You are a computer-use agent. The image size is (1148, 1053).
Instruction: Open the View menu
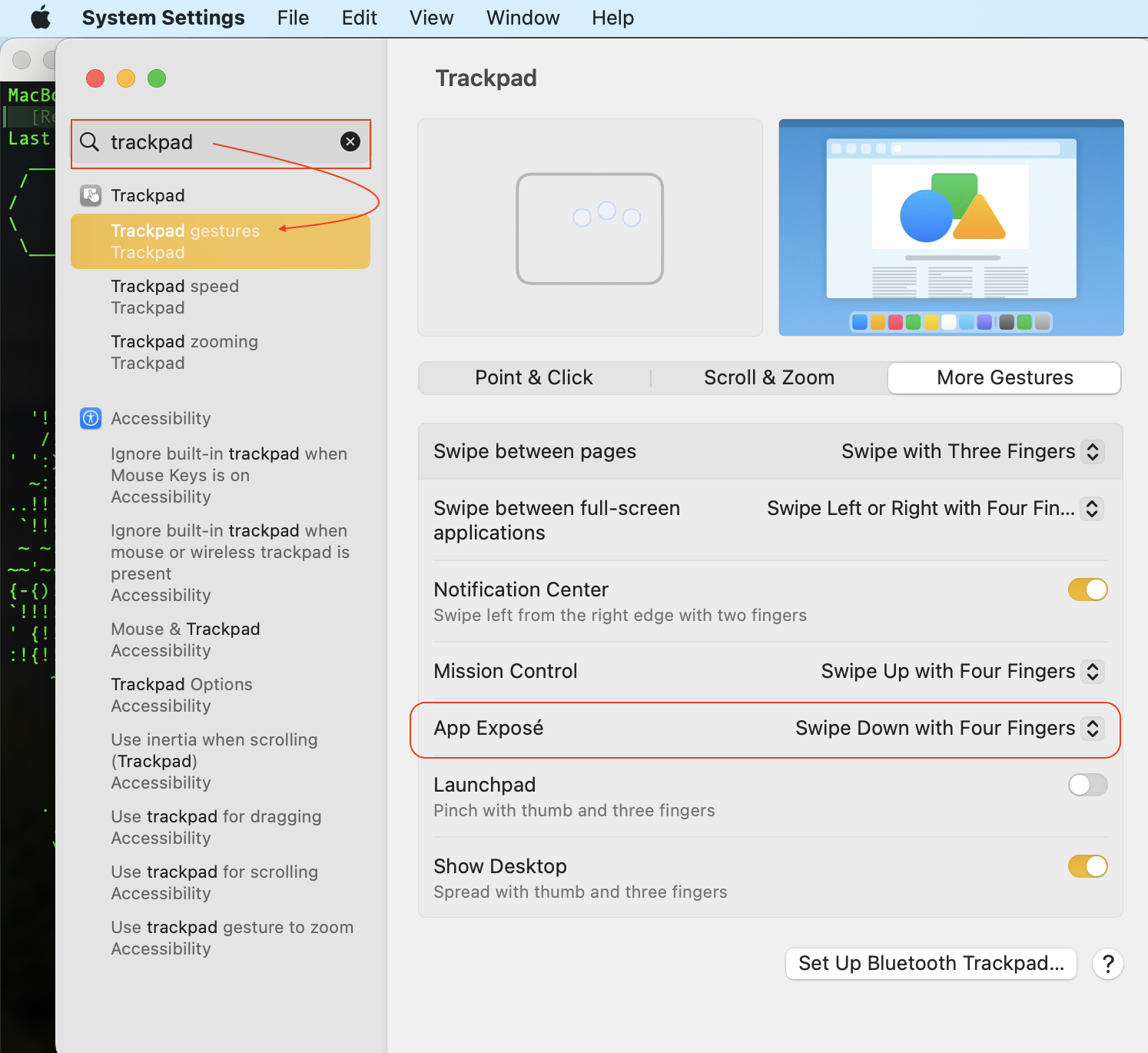pos(431,18)
